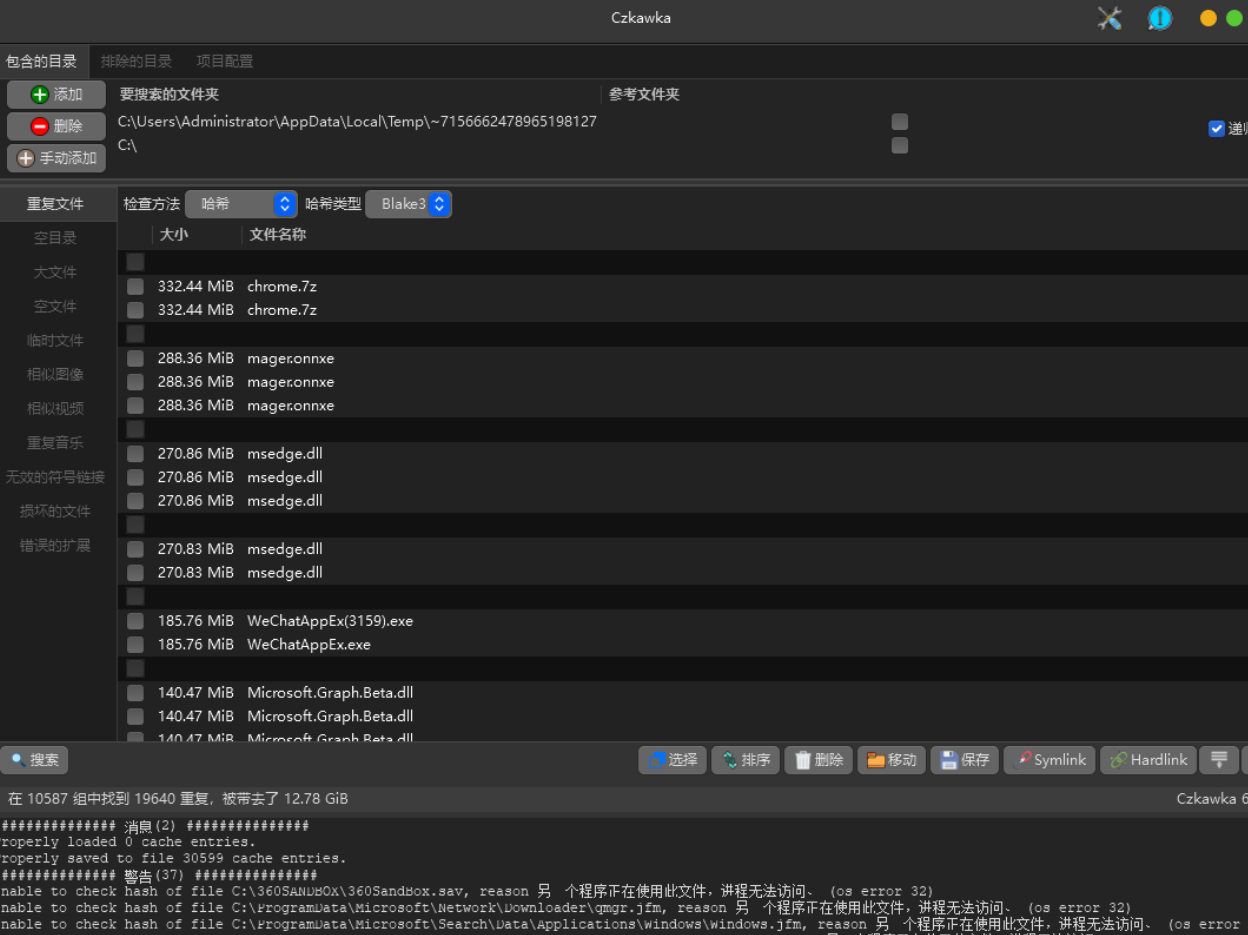Click the Hardlink button
Image resolution: width=1248 pixels, height=935 pixels.
coord(1148,760)
